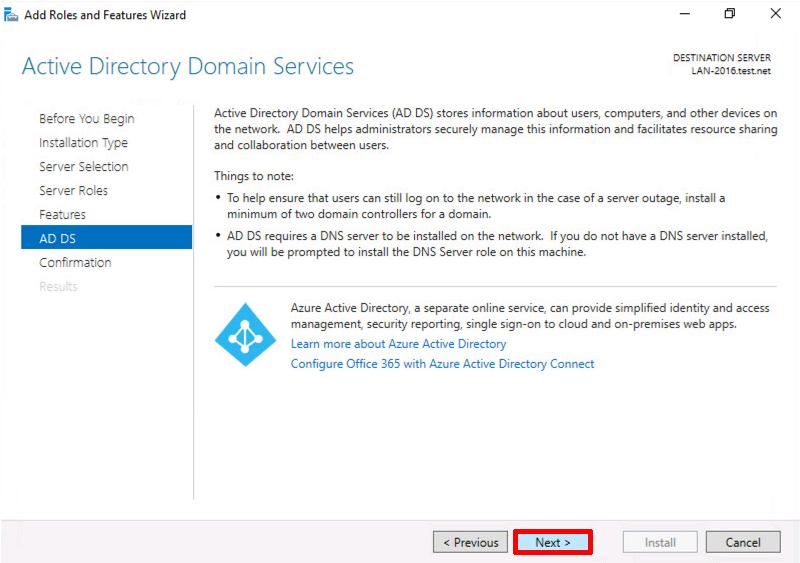Select the Server Selection step
The image size is (800, 563).
pos(84,166)
